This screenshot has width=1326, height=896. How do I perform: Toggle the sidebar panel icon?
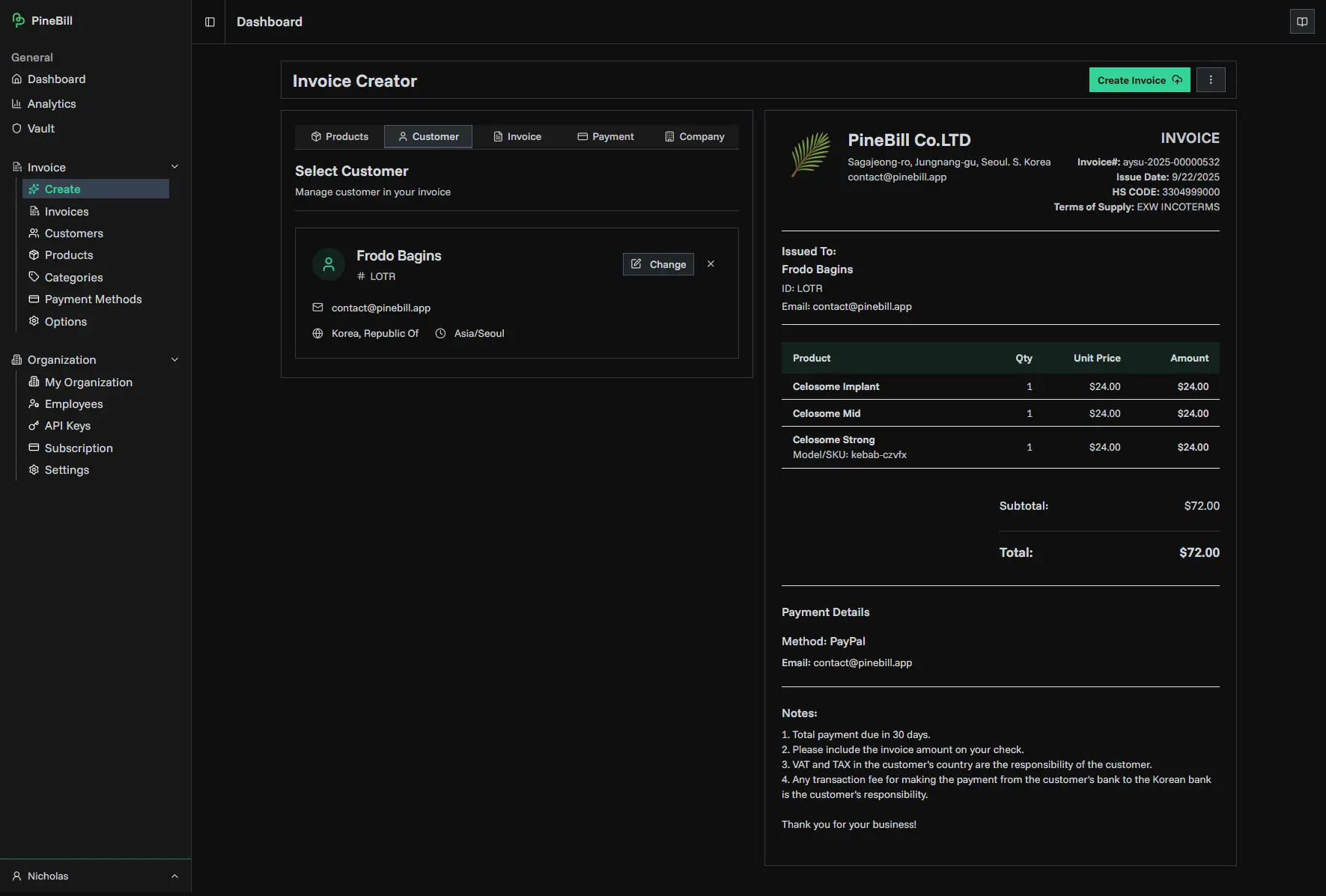(210, 22)
